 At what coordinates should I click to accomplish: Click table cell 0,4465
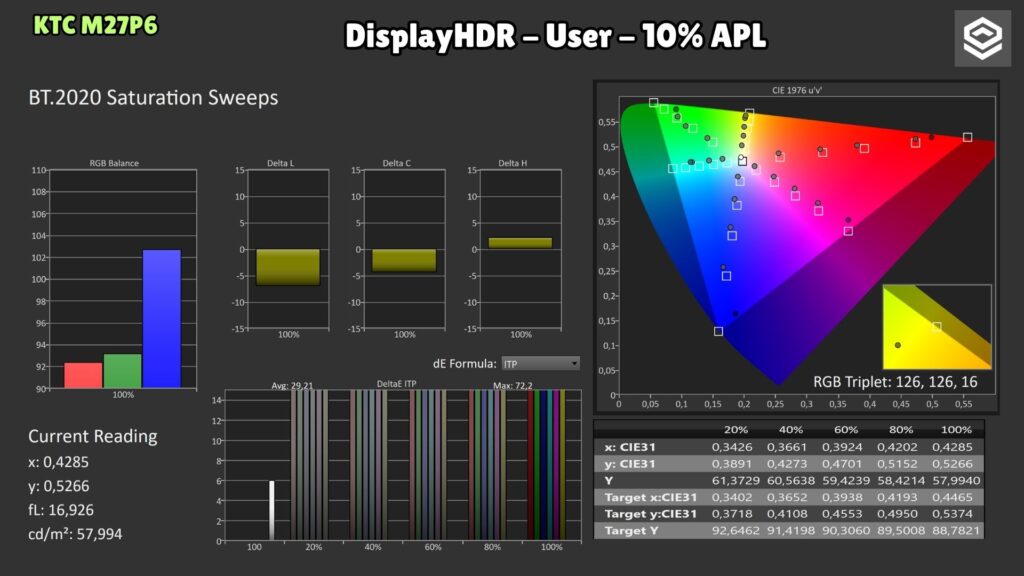pyautogui.click(x=952, y=497)
